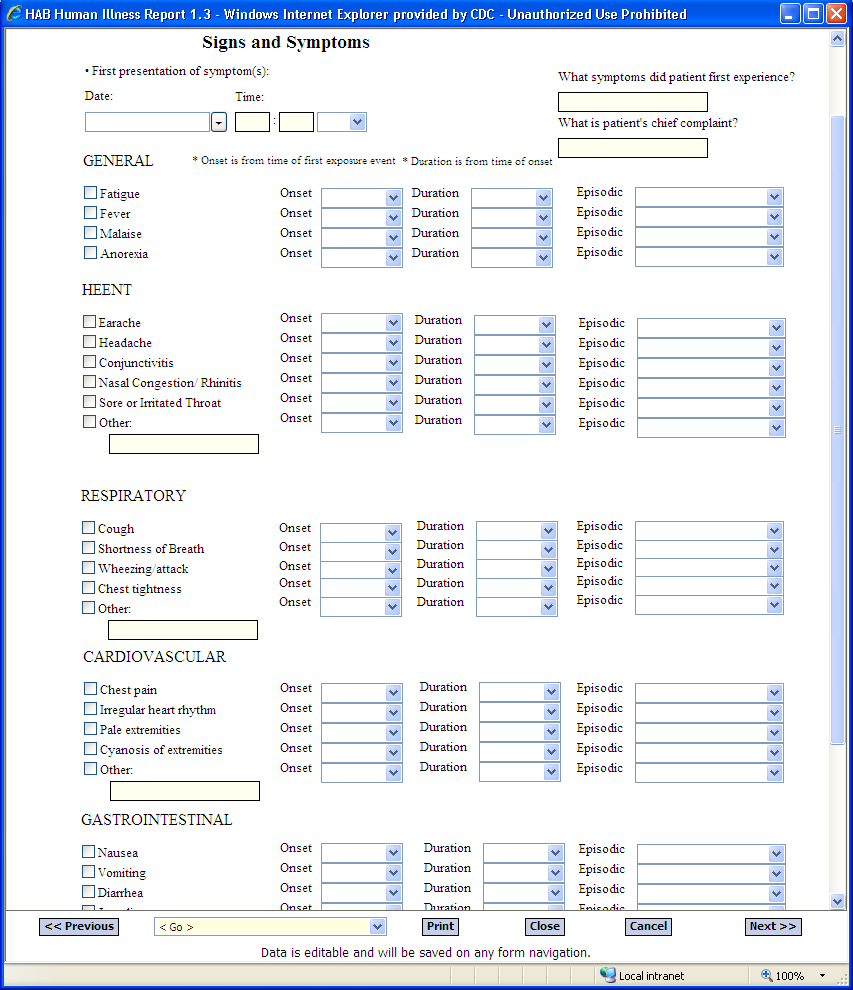This screenshot has width=853, height=990.
Task: Click the patient's chief complaint text field
Action: tap(632, 148)
